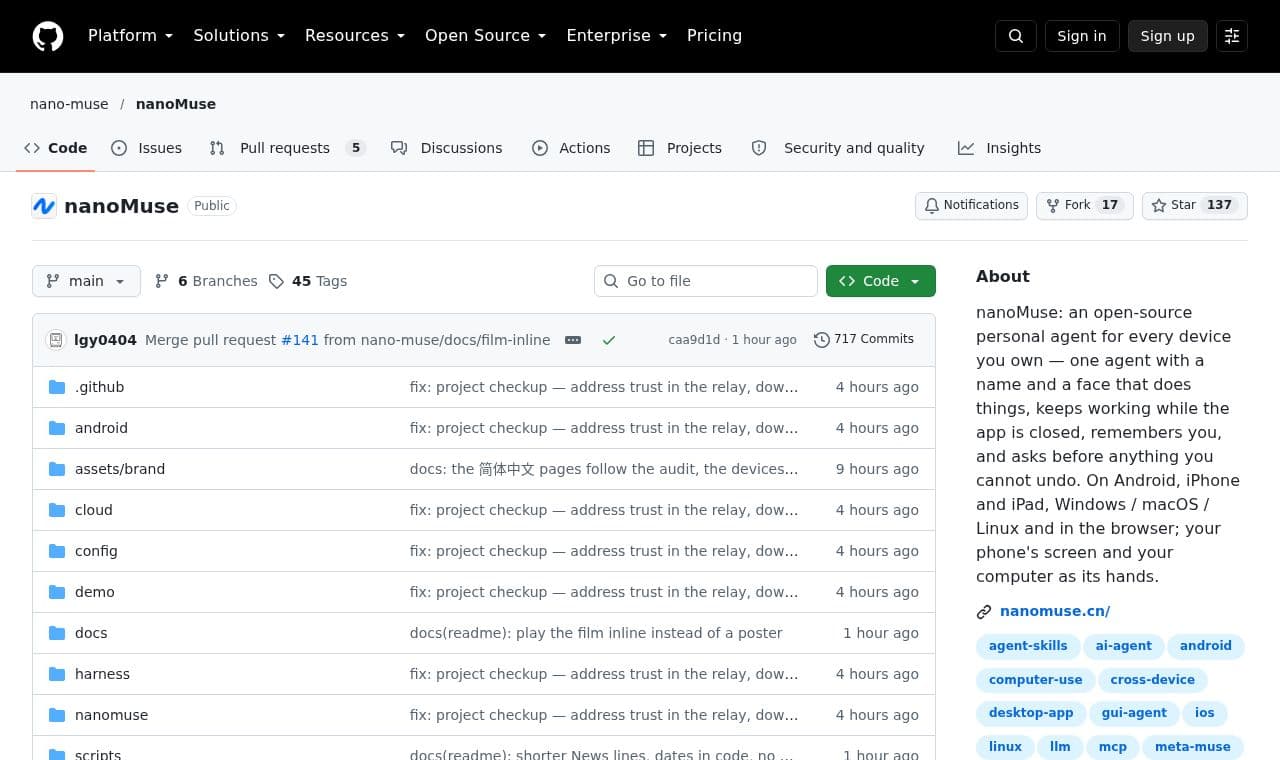Open the main branch selector dropdown
The height and width of the screenshot is (760, 1280).
point(86,281)
